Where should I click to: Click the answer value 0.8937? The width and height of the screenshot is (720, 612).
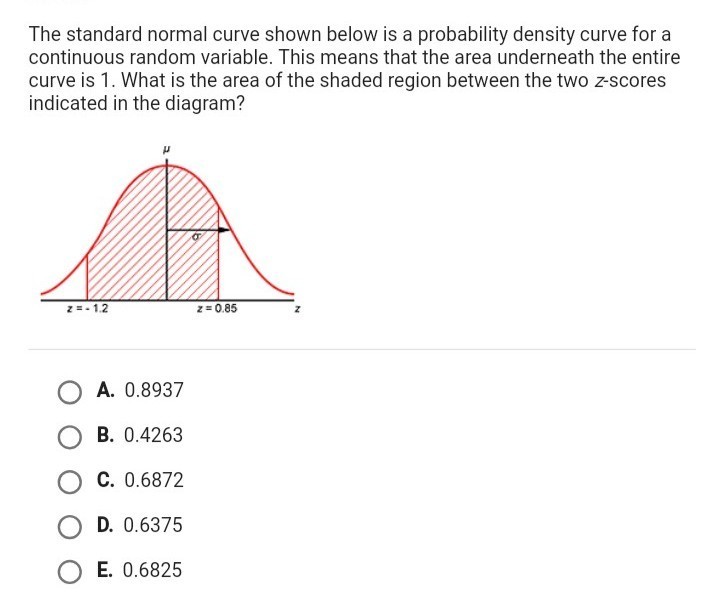[x=154, y=390]
